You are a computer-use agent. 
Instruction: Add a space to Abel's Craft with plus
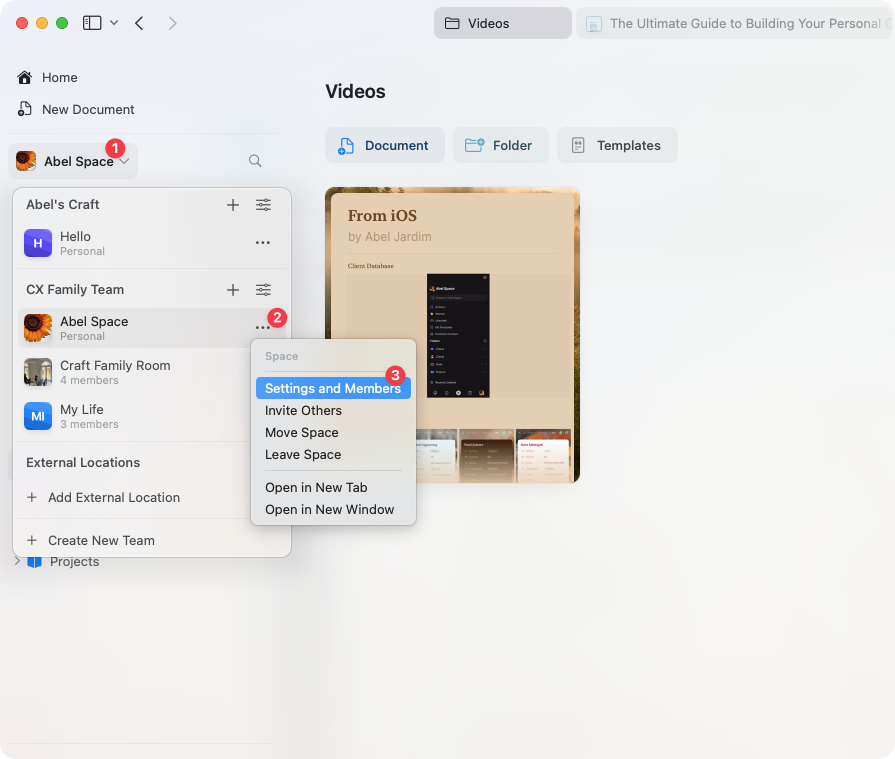point(233,205)
